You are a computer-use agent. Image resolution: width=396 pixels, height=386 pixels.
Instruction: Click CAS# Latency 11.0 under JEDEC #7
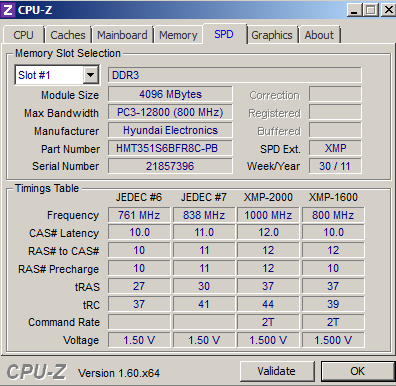pyautogui.click(x=204, y=232)
